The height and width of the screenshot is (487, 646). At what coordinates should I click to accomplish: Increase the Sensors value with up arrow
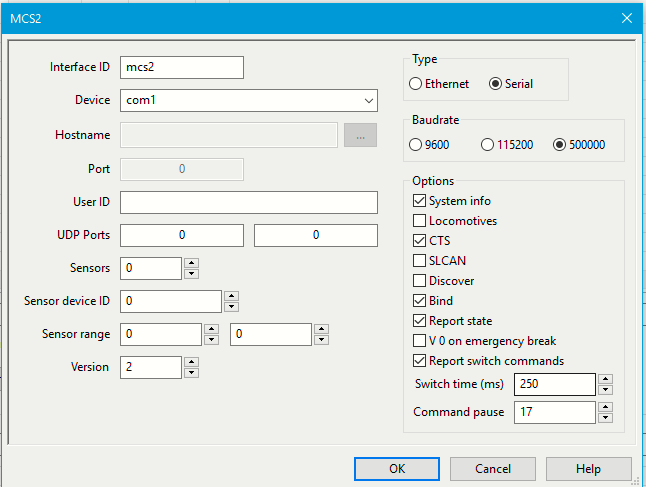point(192,263)
